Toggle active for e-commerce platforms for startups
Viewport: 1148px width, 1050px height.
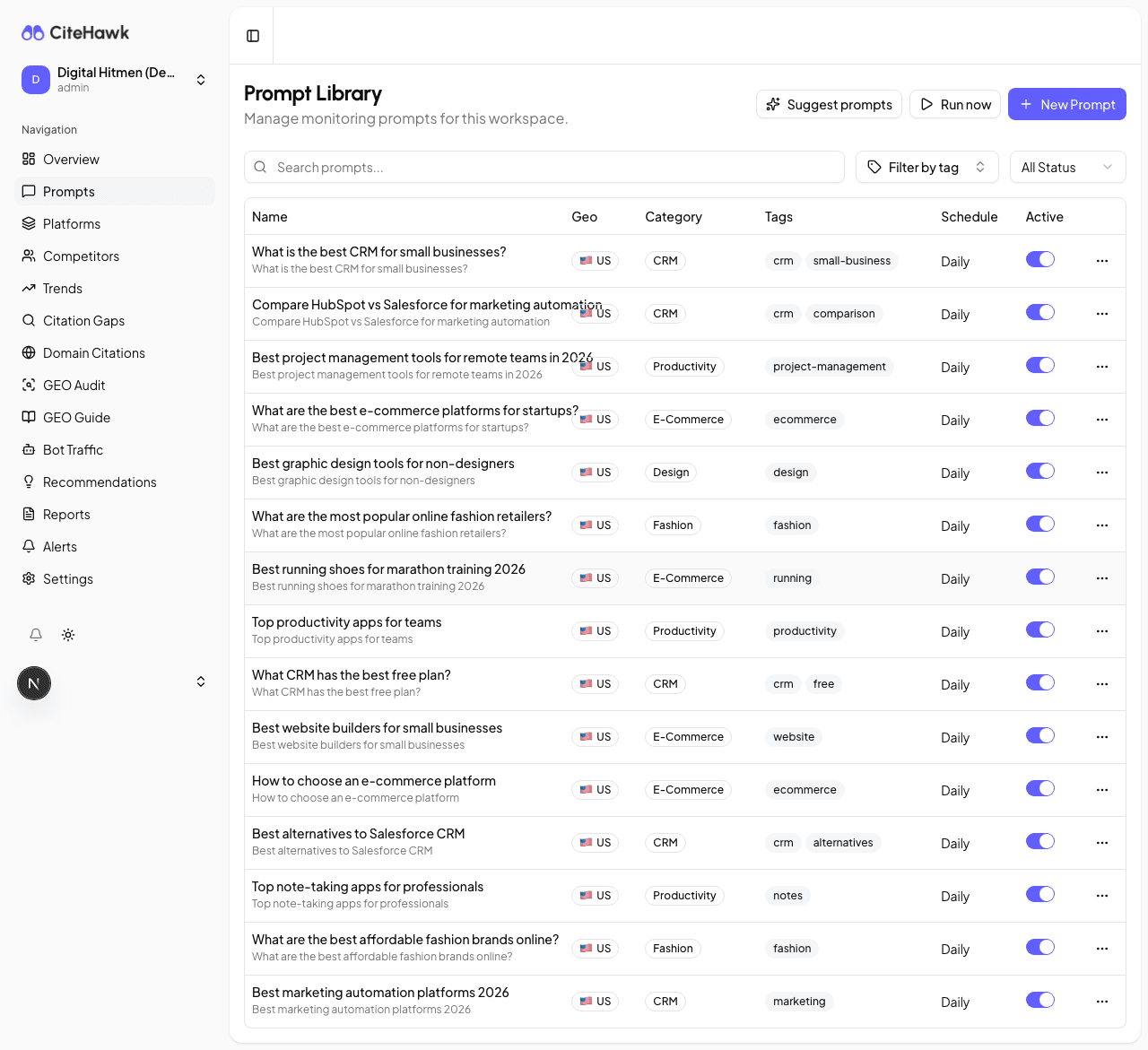click(x=1040, y=418)
